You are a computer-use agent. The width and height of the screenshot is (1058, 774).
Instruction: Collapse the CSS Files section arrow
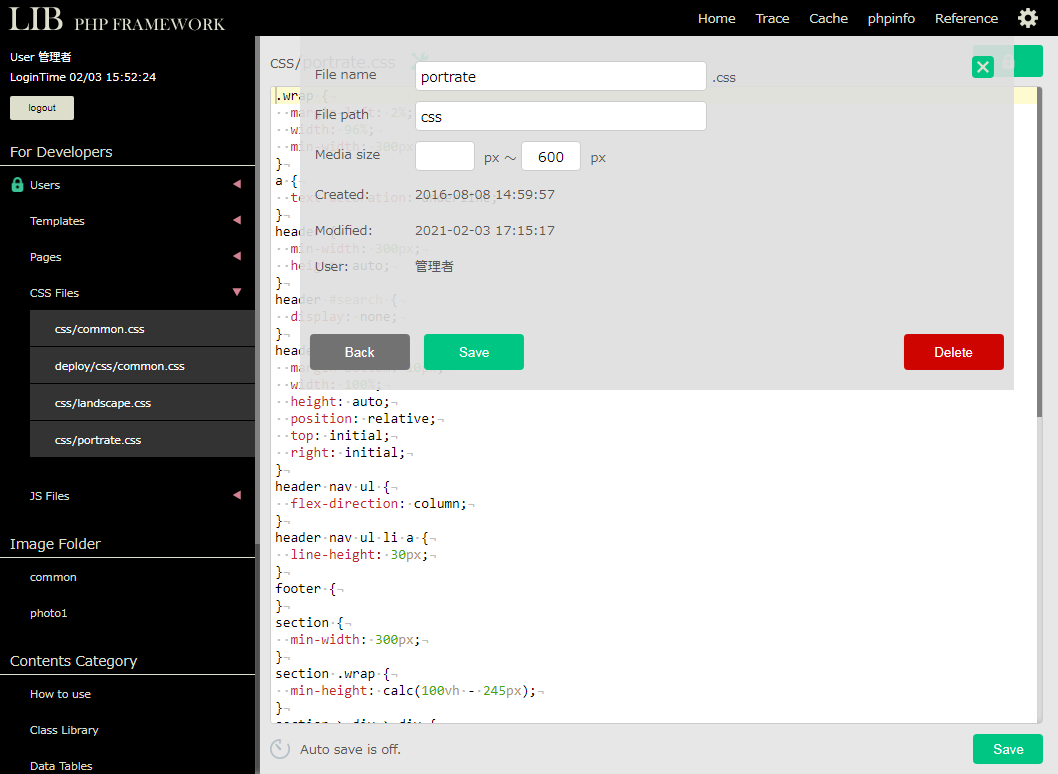click(237, 292)
